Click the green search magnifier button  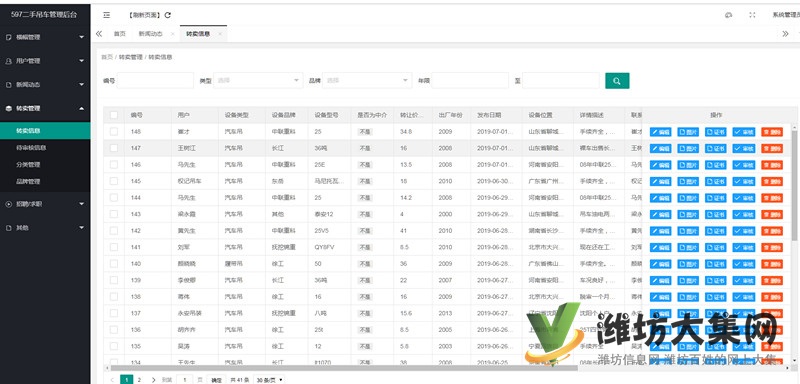[617, 81]
